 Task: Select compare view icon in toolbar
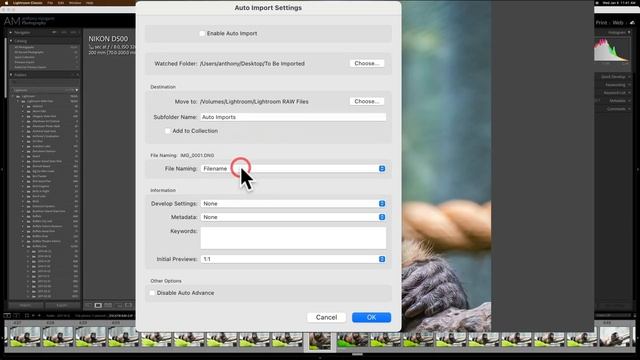[x=108, y=305]
